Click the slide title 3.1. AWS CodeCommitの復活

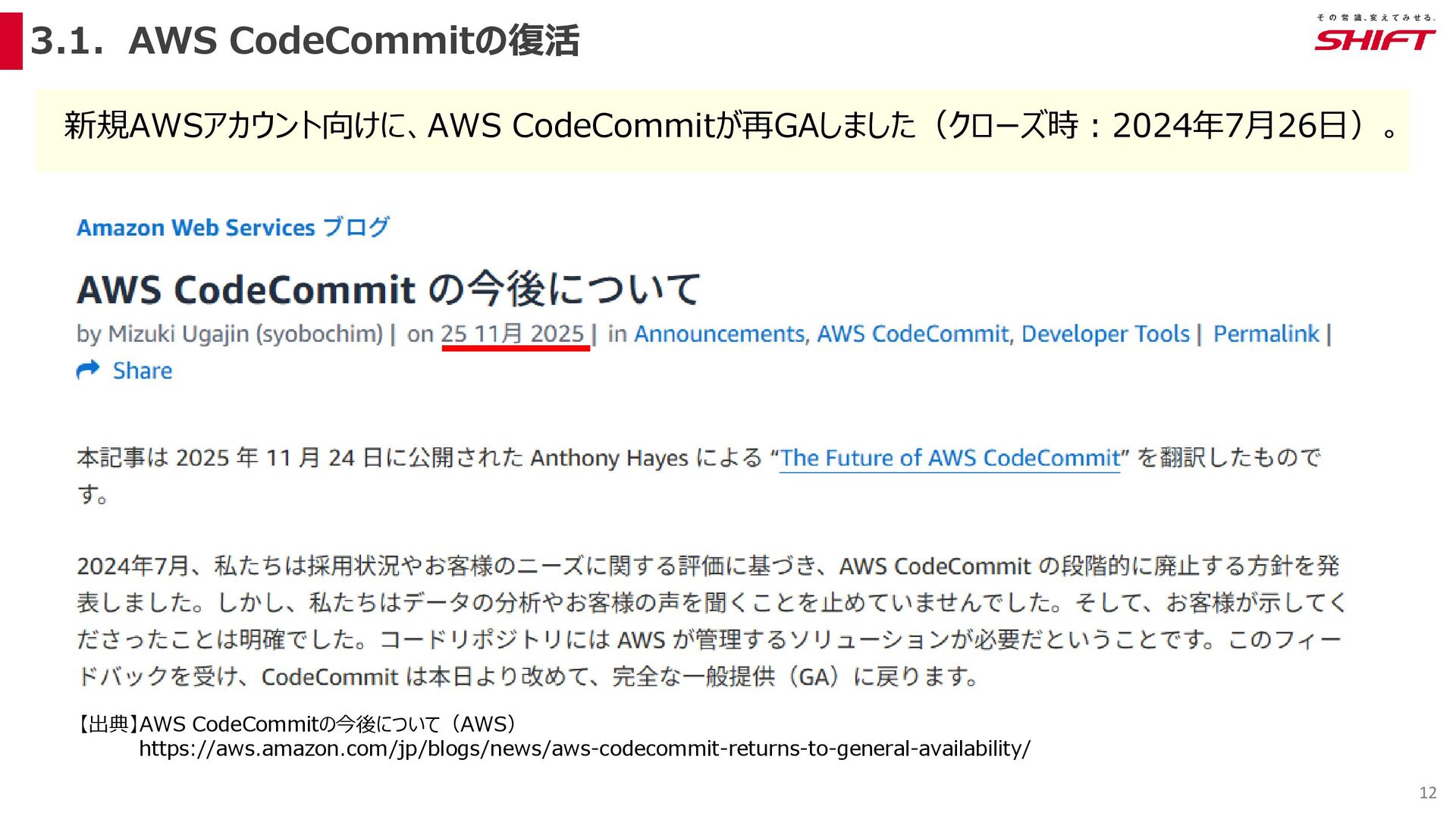coord(305,41)
